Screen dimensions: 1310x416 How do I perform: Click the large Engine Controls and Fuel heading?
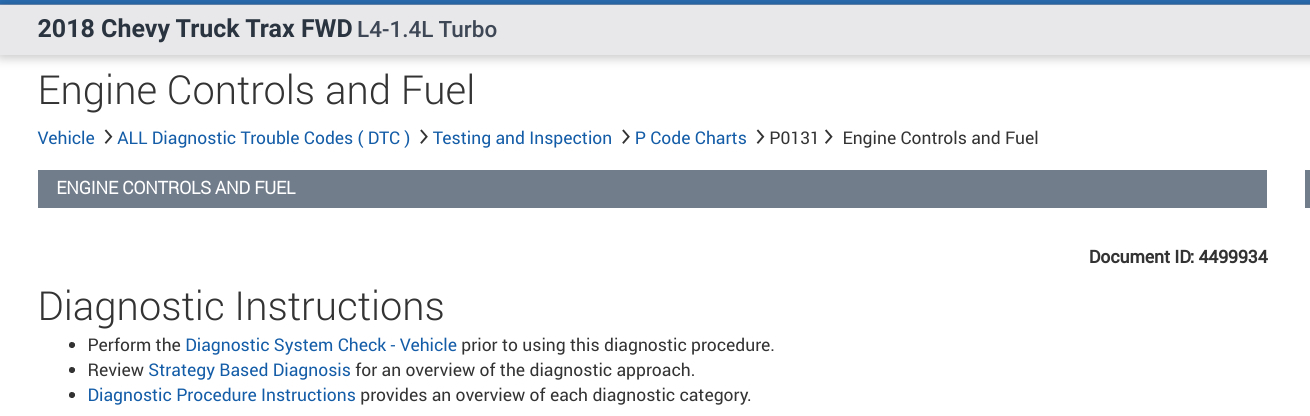click(x=256, y=91)
